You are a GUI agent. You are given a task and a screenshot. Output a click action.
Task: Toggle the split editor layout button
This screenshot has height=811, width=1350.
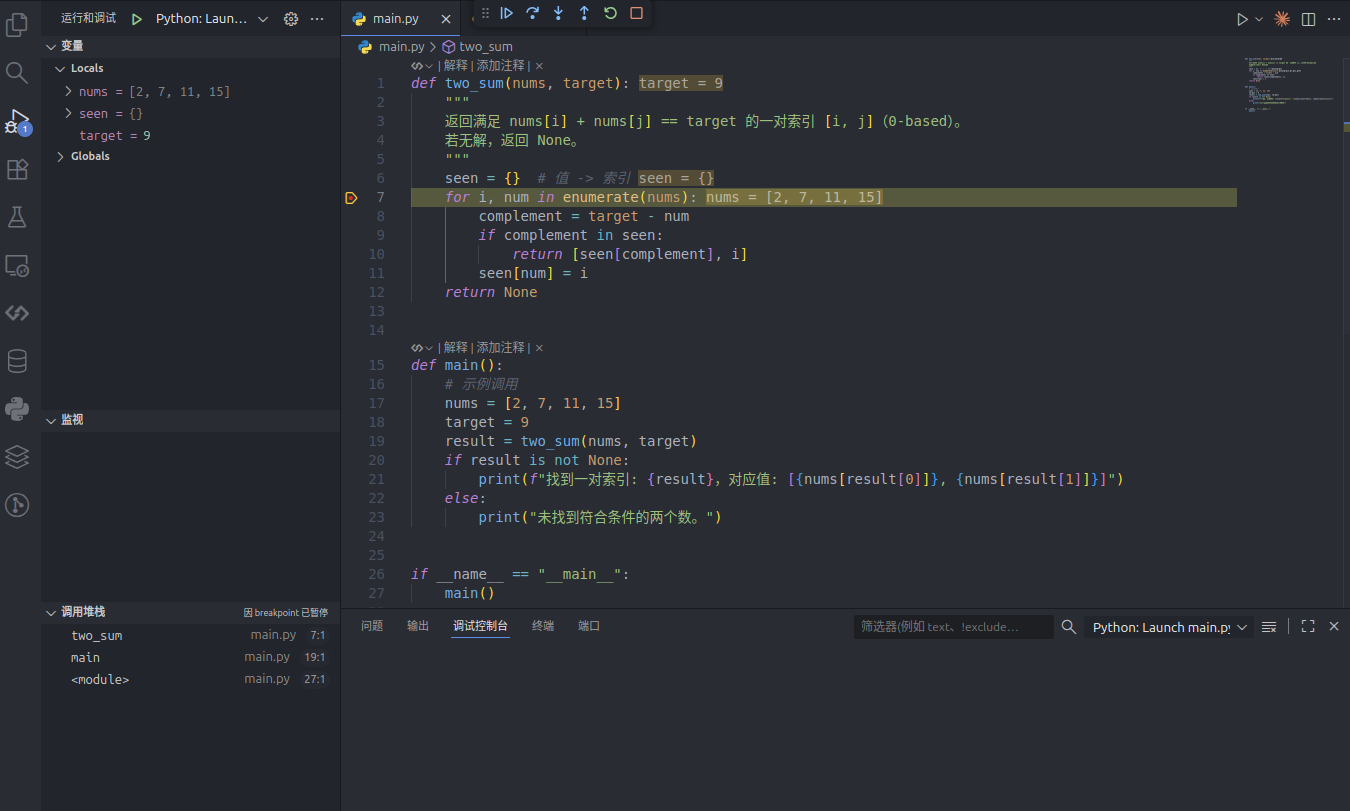1308,19
